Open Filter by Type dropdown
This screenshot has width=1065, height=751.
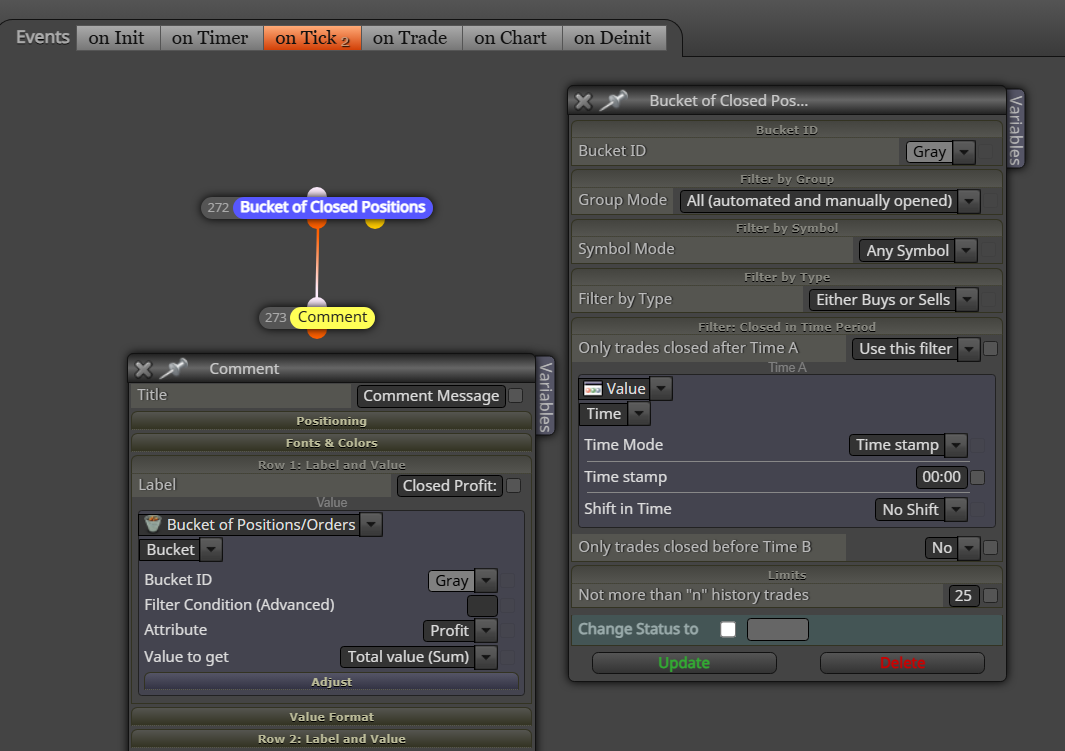pos(967,299)
